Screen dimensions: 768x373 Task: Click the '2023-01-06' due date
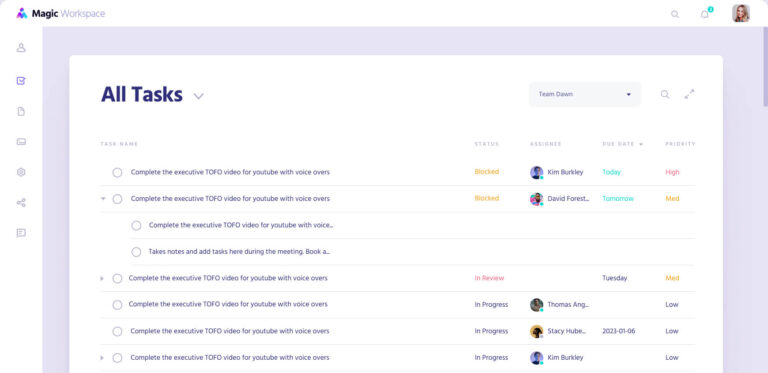[x=619, y=331]
